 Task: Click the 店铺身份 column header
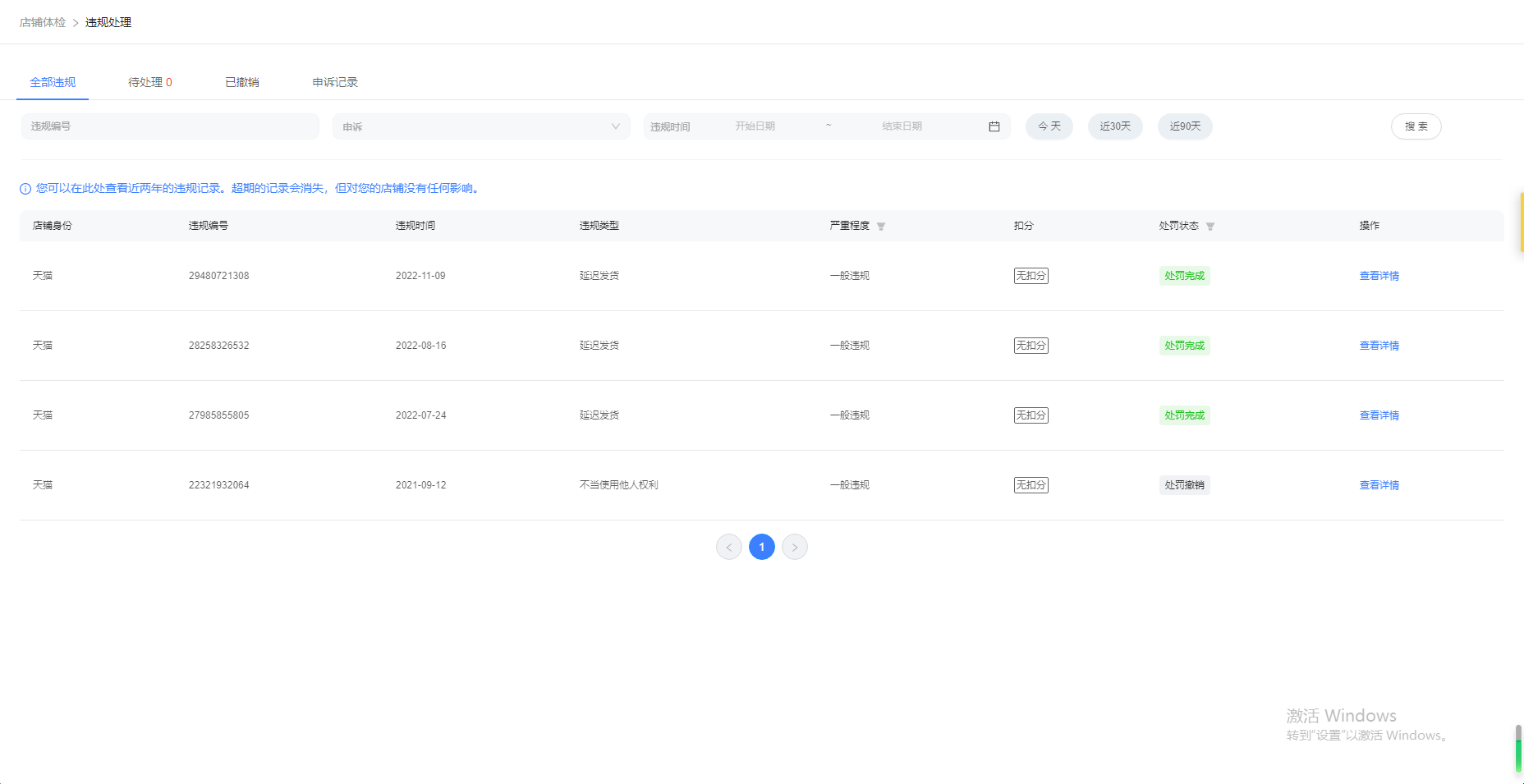(53, 226)
